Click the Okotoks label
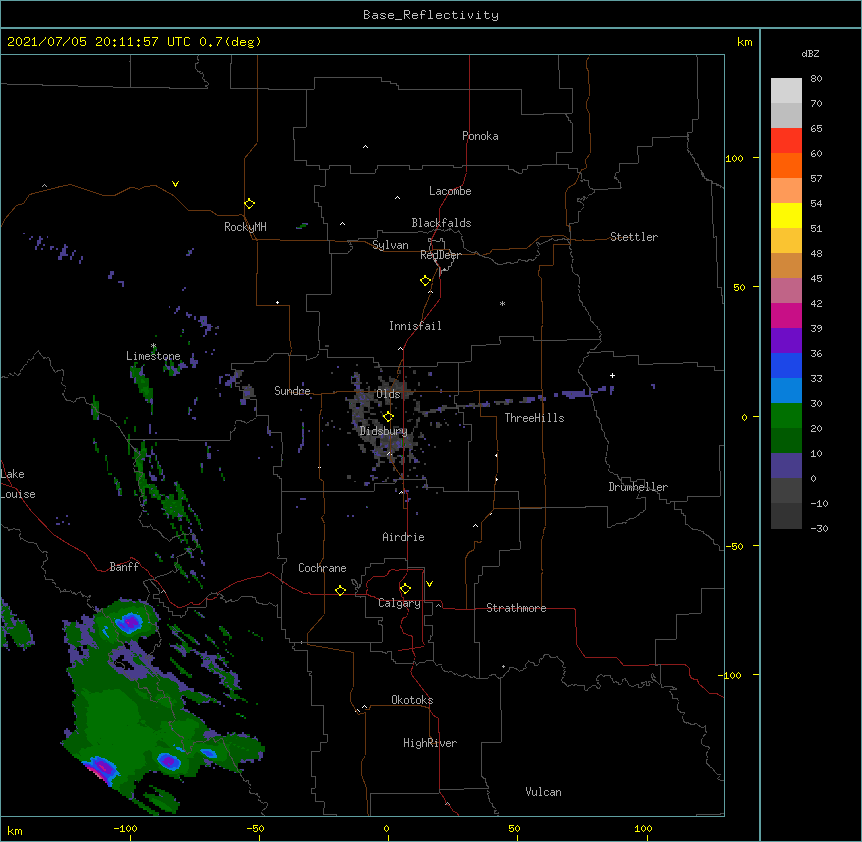 [412, 700]
